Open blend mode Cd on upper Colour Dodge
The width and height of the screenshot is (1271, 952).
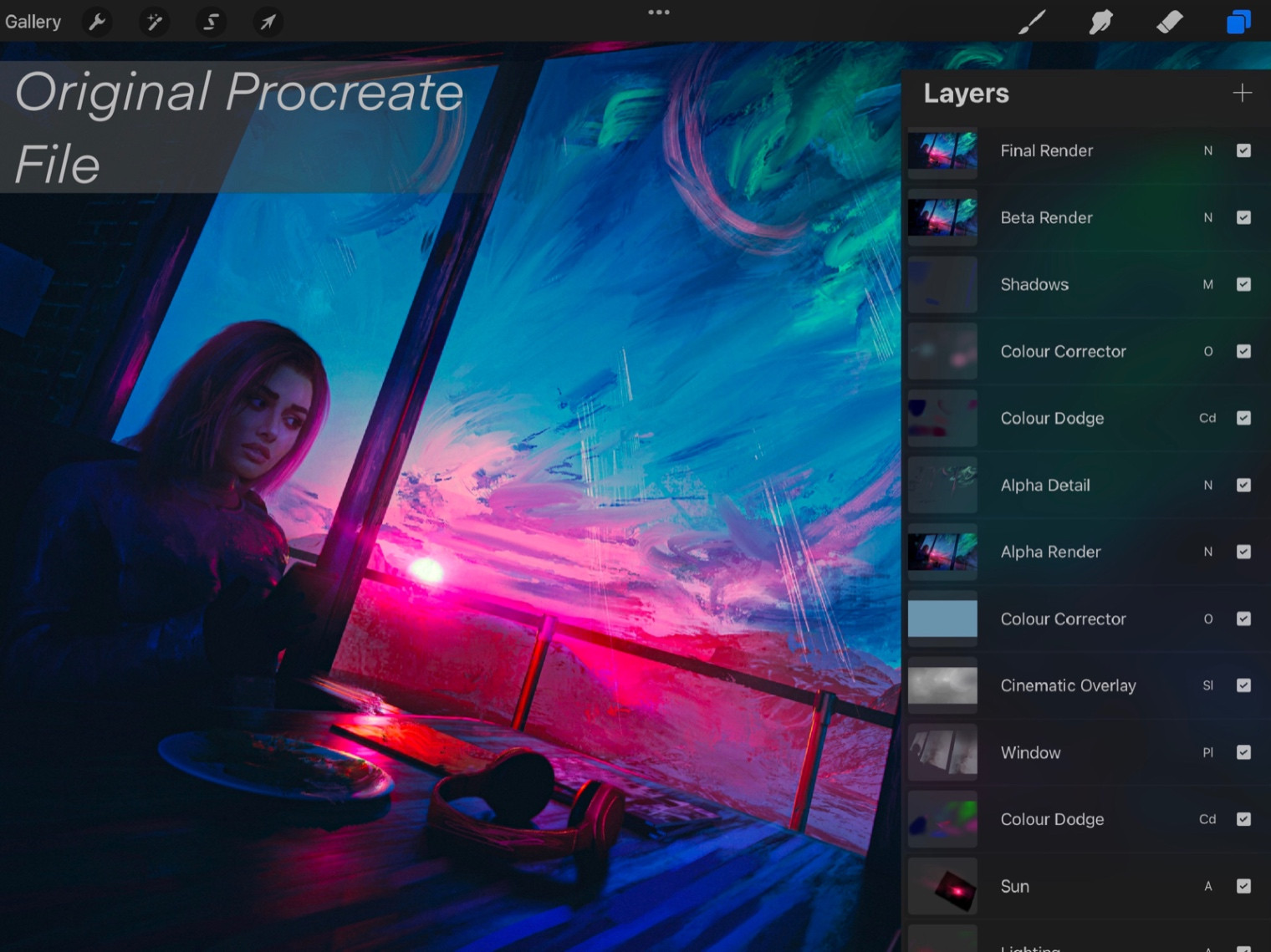coord(1208,418)
